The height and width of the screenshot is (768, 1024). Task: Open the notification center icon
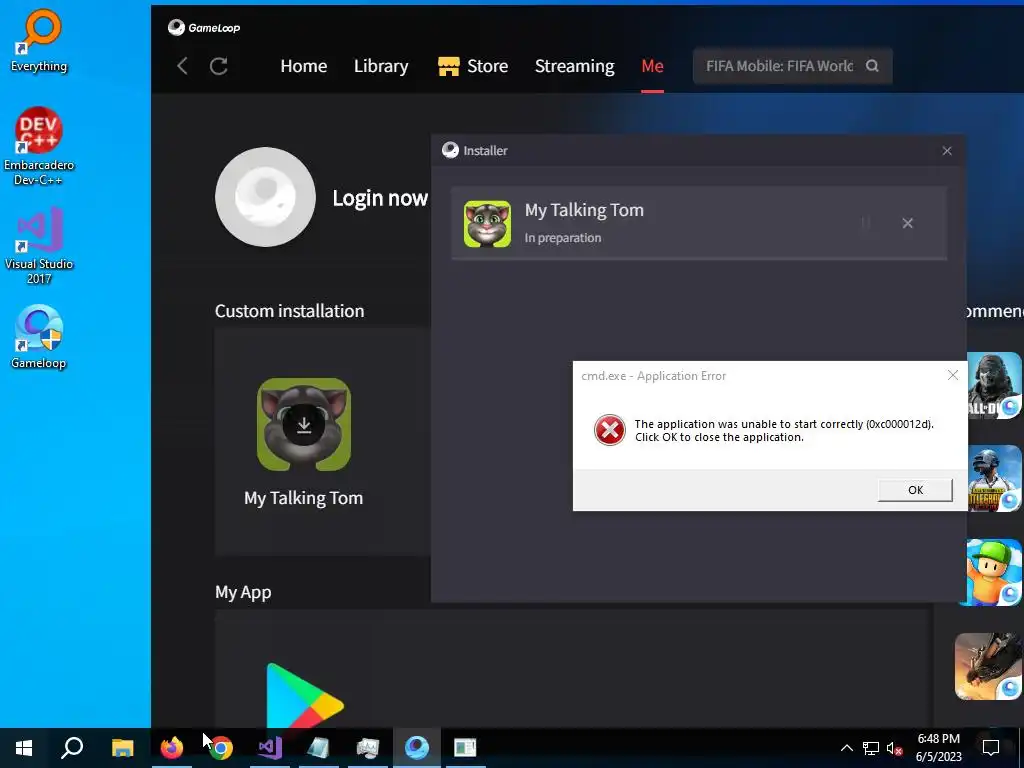point(991,748)
